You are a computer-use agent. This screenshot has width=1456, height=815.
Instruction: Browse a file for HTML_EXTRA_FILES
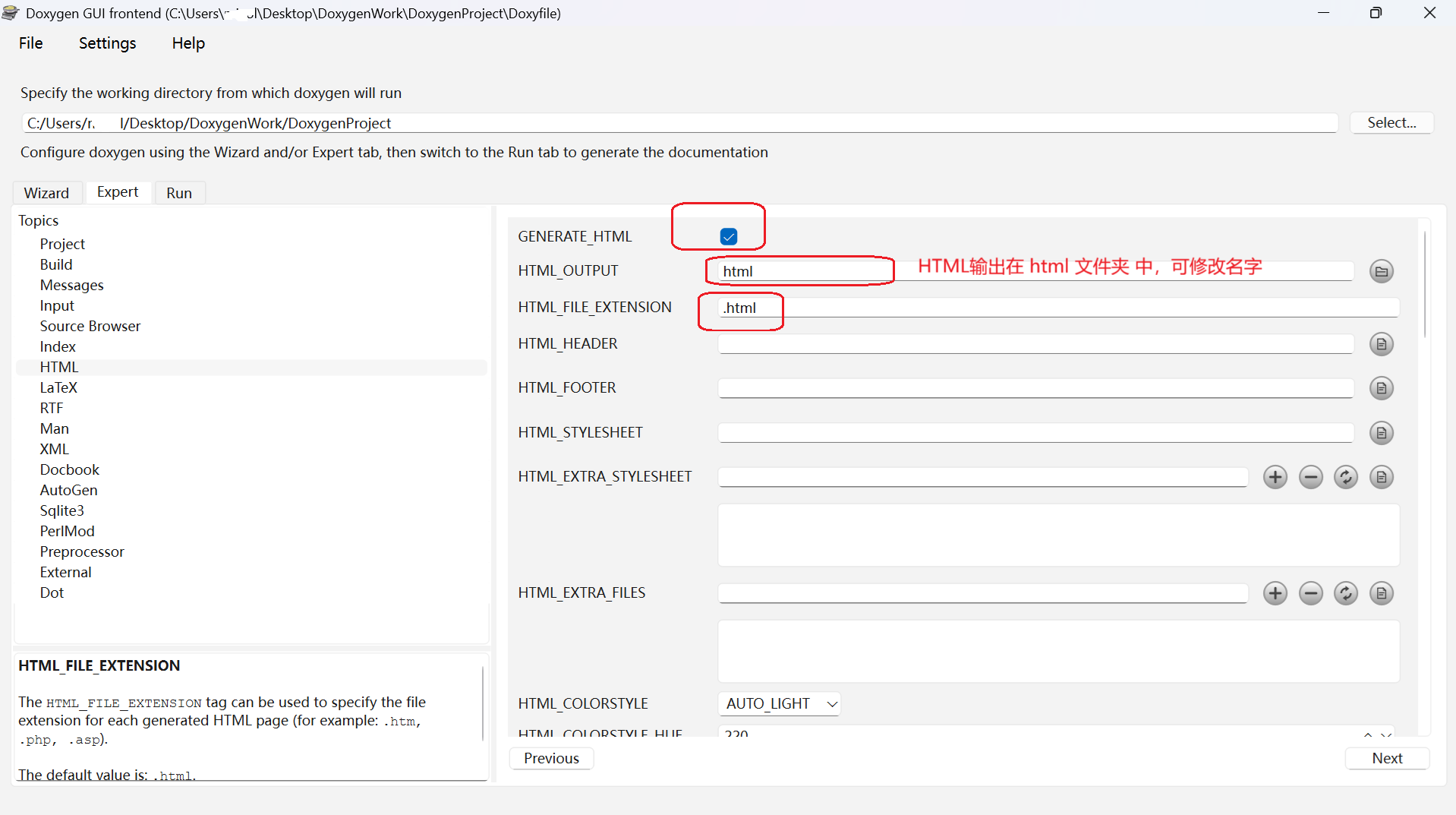click(x=1381, y=593)
